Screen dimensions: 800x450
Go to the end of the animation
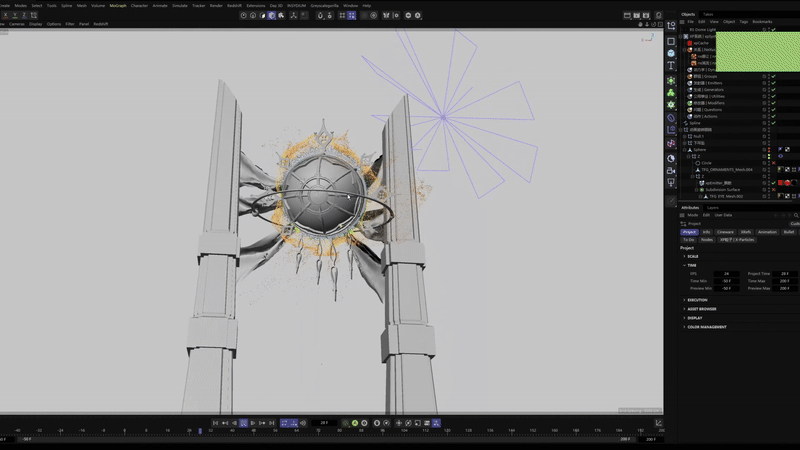271,423
